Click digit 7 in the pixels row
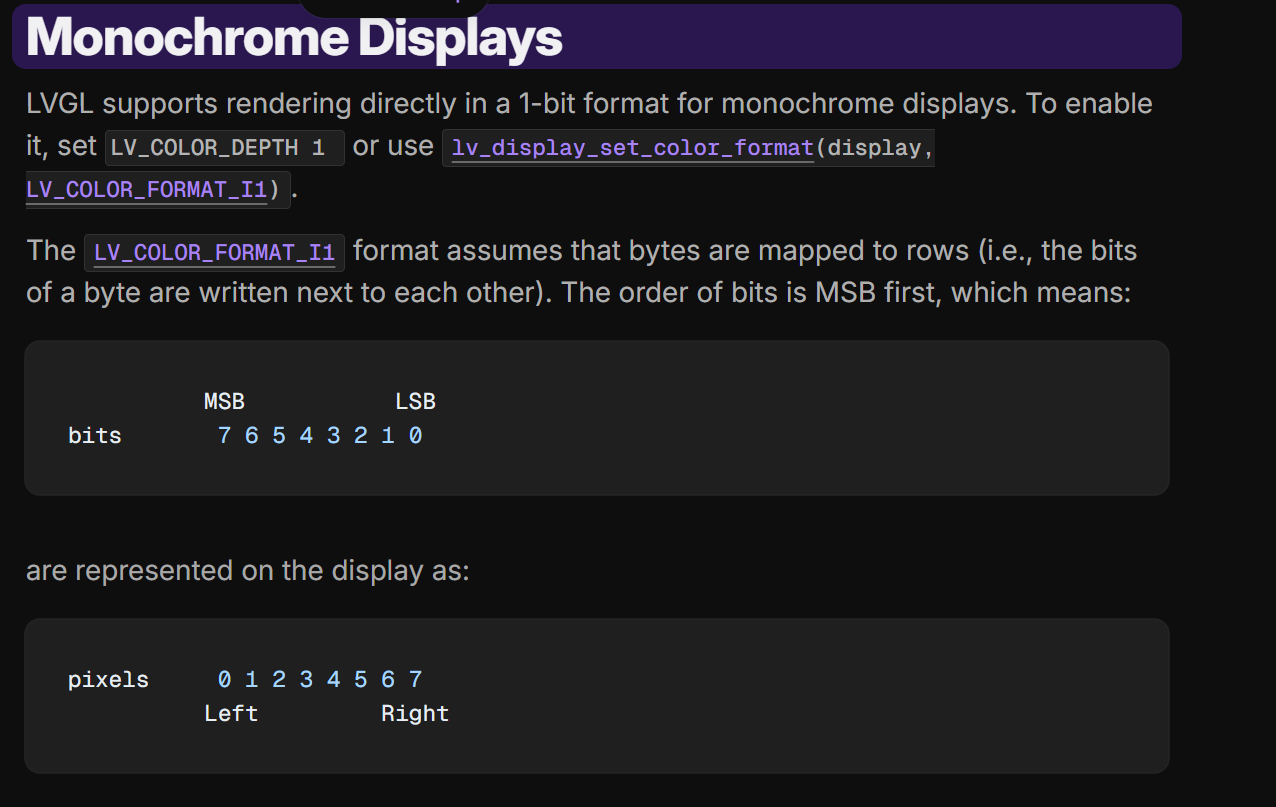1276x807 pixels. tap(415, 680)
